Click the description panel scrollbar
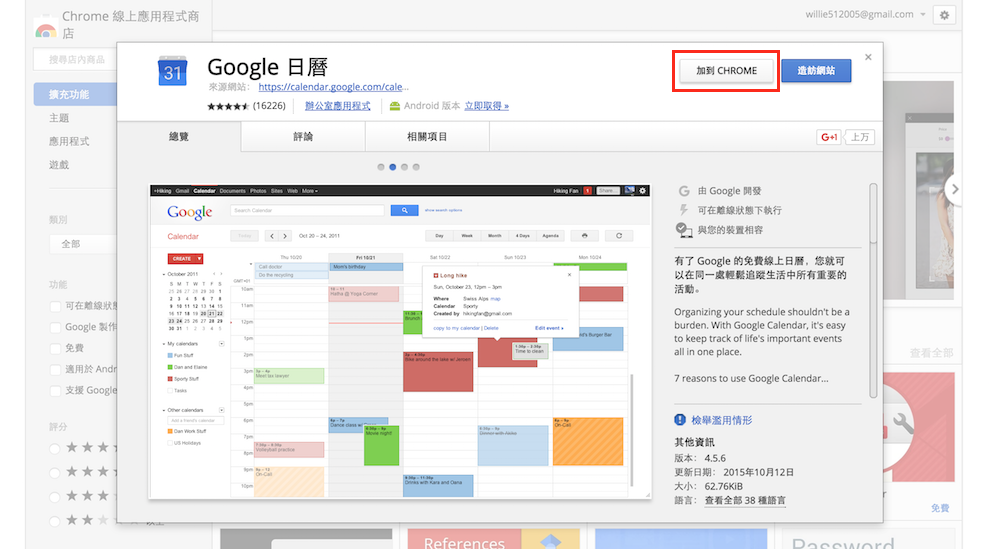1000x549 pixels. tap(873, 291)
